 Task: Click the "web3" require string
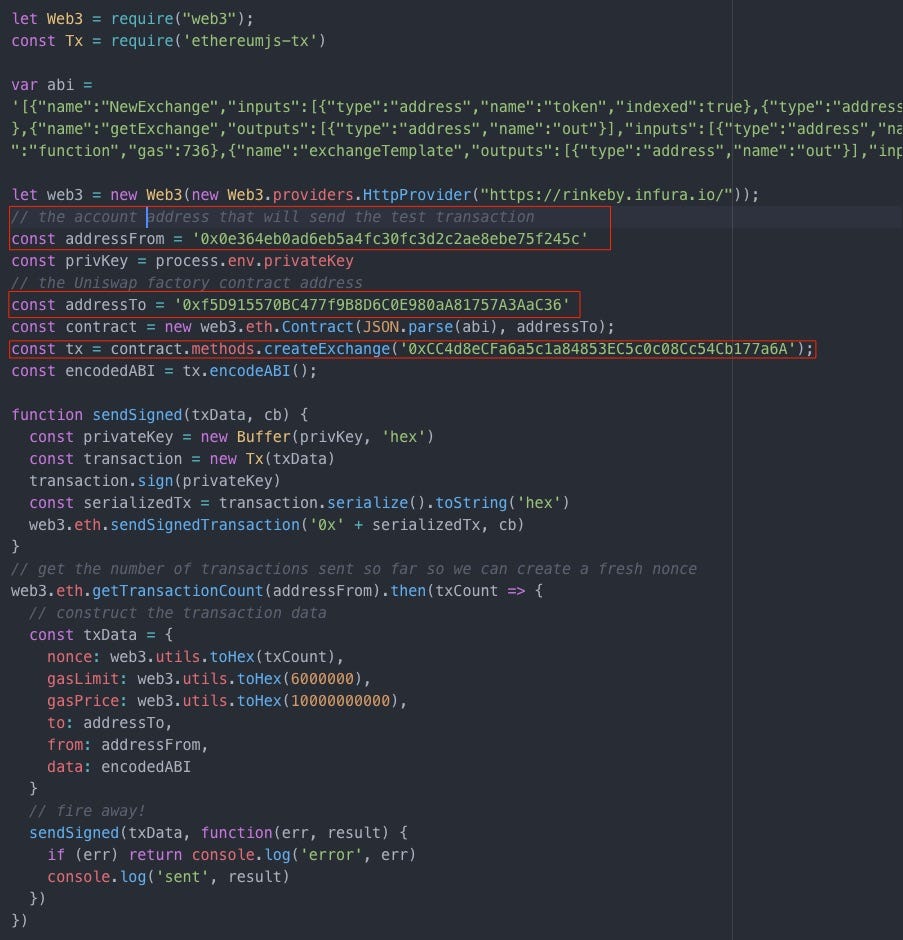tap(209, 19)
